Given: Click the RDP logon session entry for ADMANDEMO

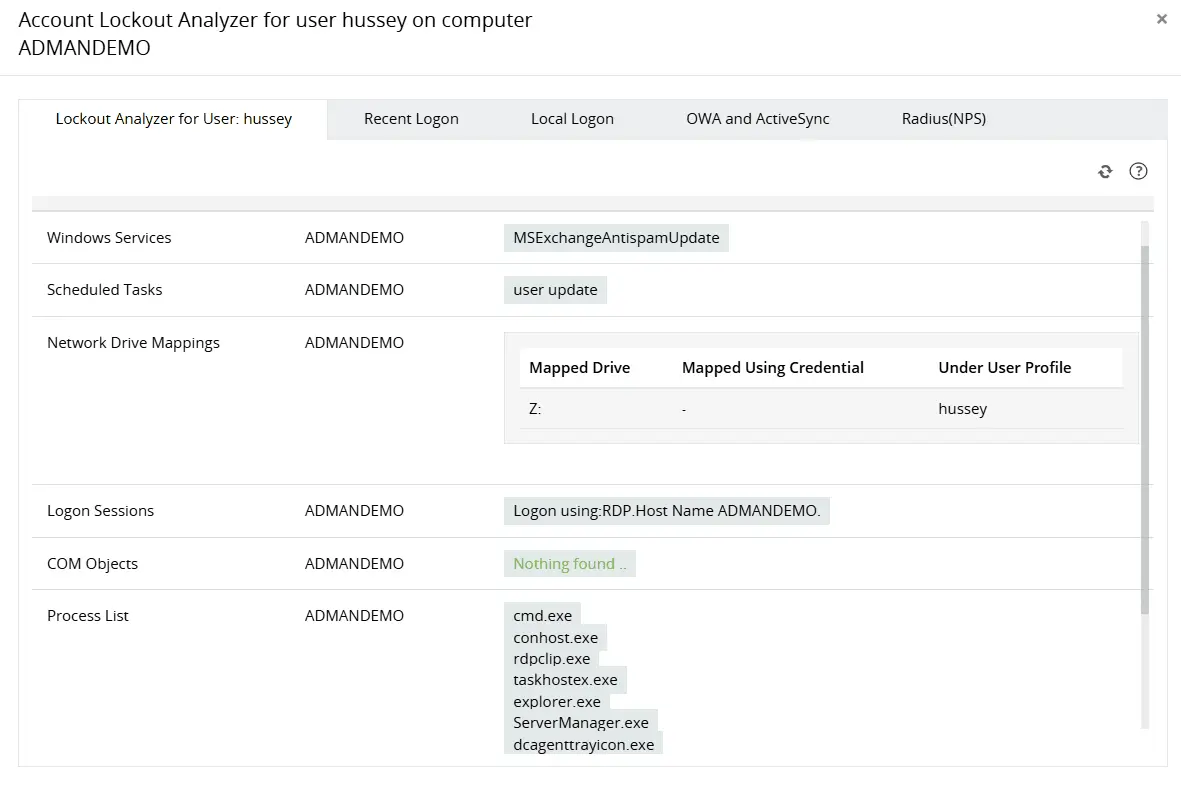Looking at the screenshot, I should coord(667,510).
